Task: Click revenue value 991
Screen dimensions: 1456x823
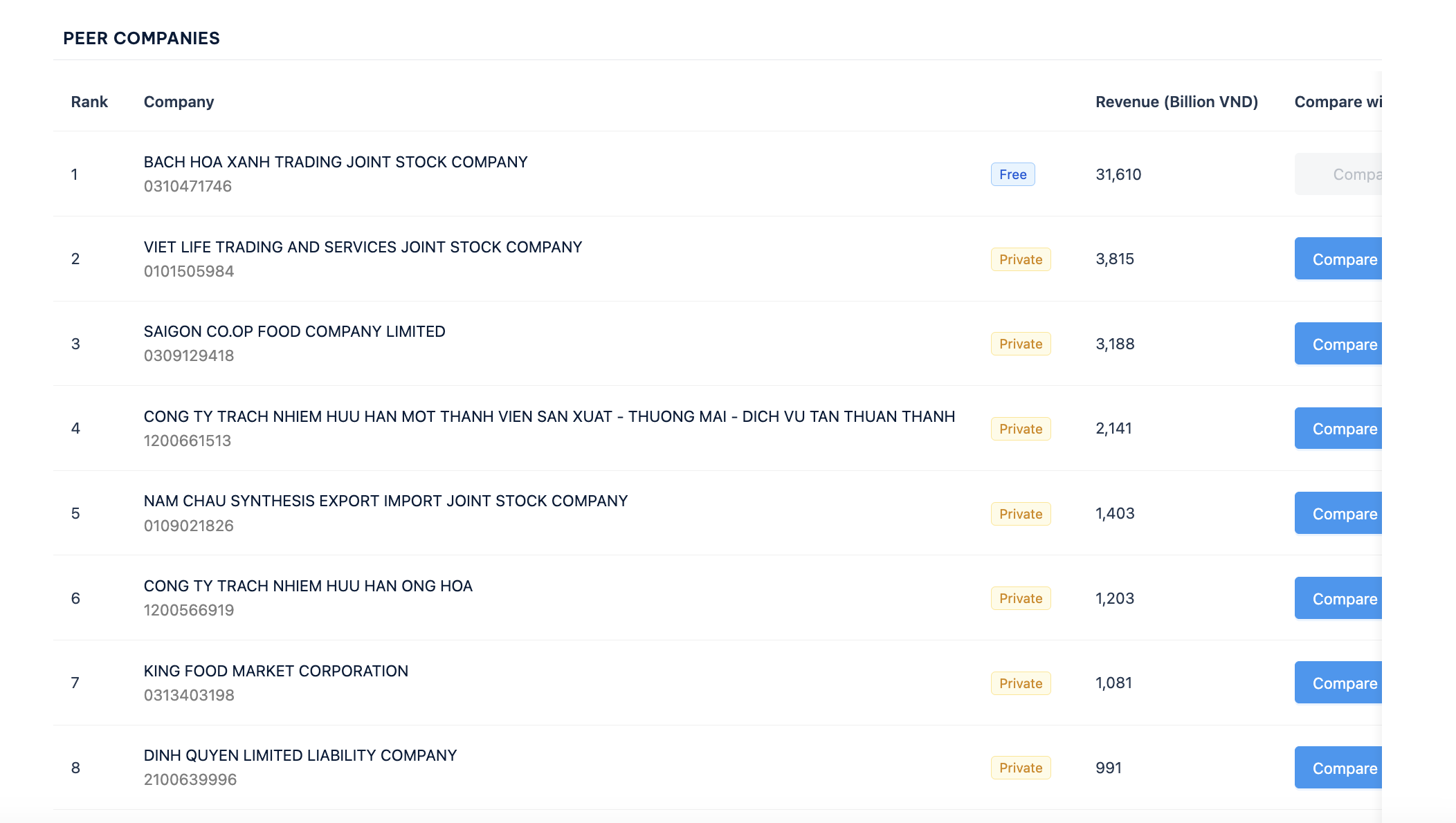Action: [x=1109, y=768]
